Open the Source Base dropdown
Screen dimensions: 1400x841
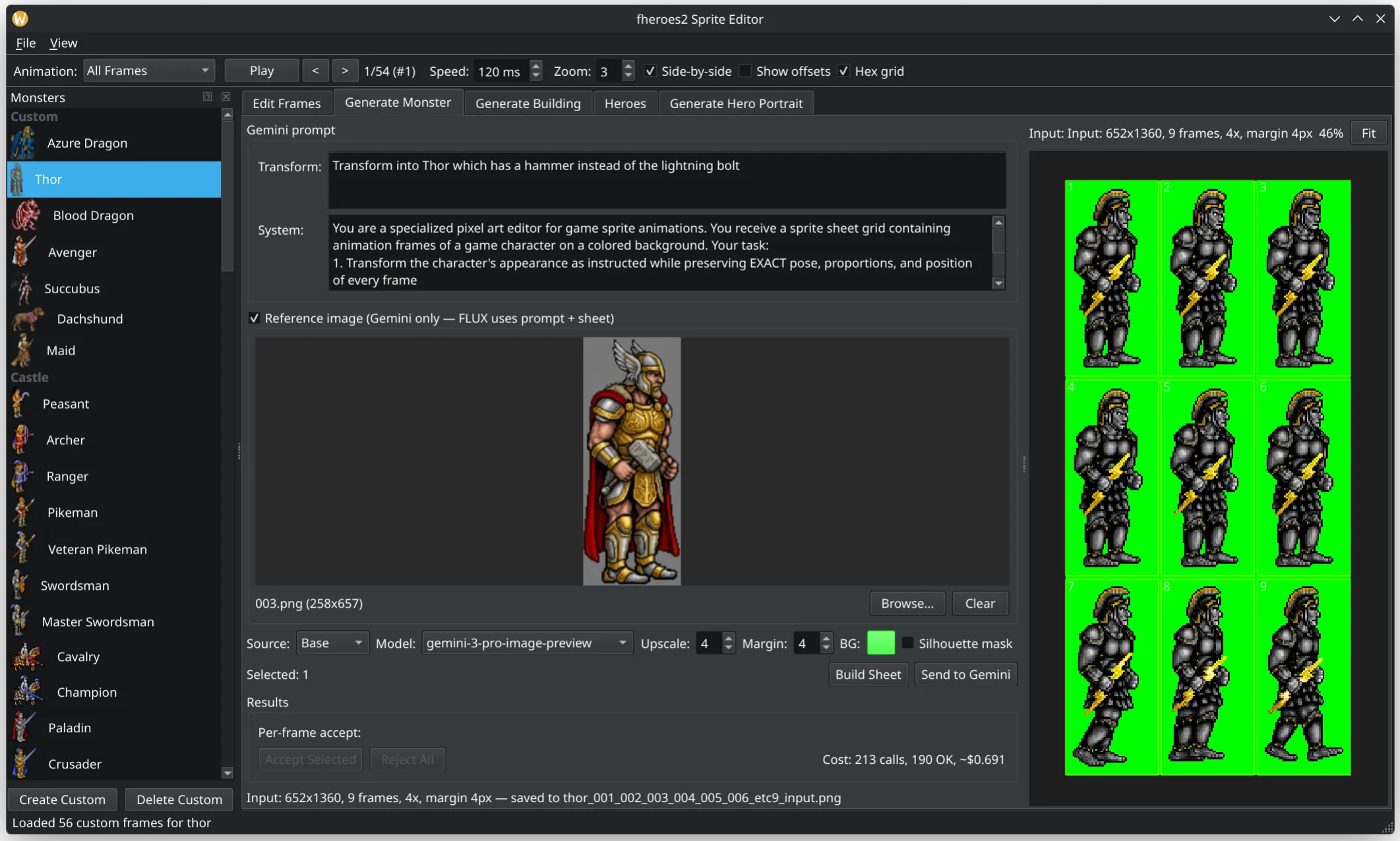tap(332, 643)
